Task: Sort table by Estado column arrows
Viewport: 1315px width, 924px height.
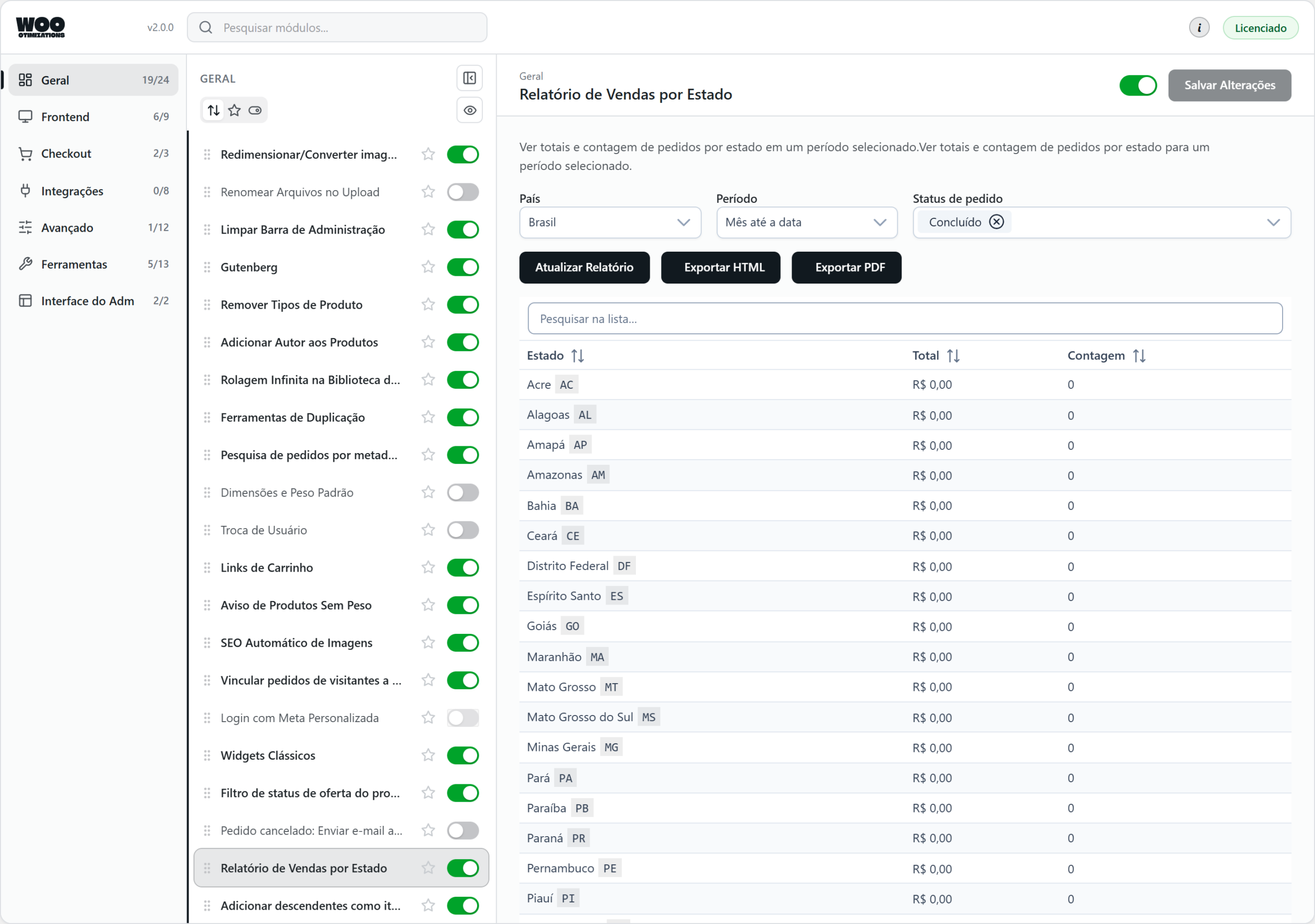Action: [577, 356]
